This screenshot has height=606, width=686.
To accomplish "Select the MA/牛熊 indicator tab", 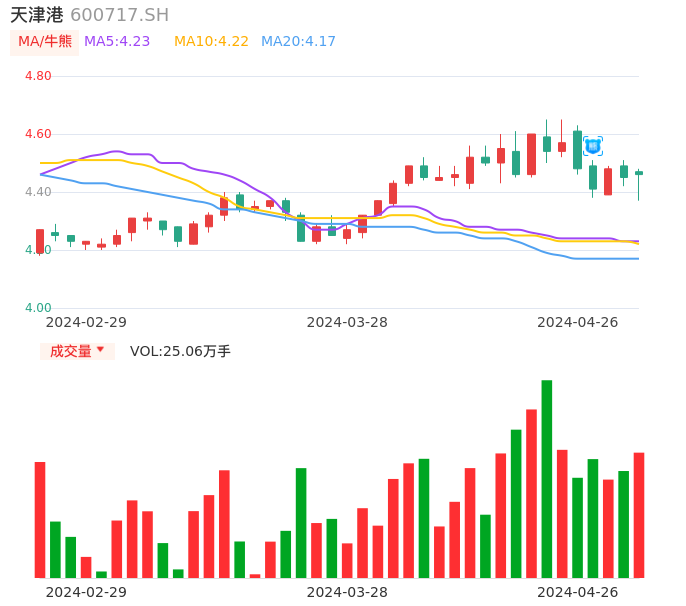I will (44, 42).
